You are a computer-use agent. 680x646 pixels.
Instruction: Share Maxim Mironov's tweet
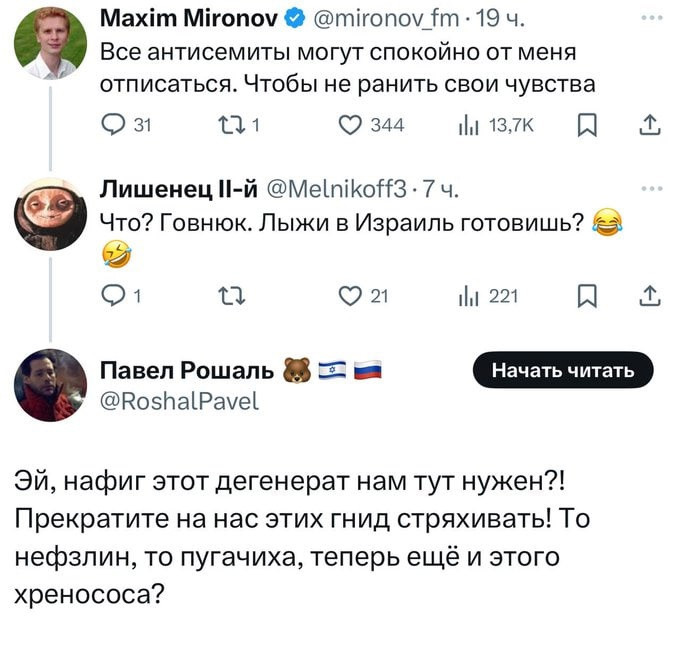(649, 125)
